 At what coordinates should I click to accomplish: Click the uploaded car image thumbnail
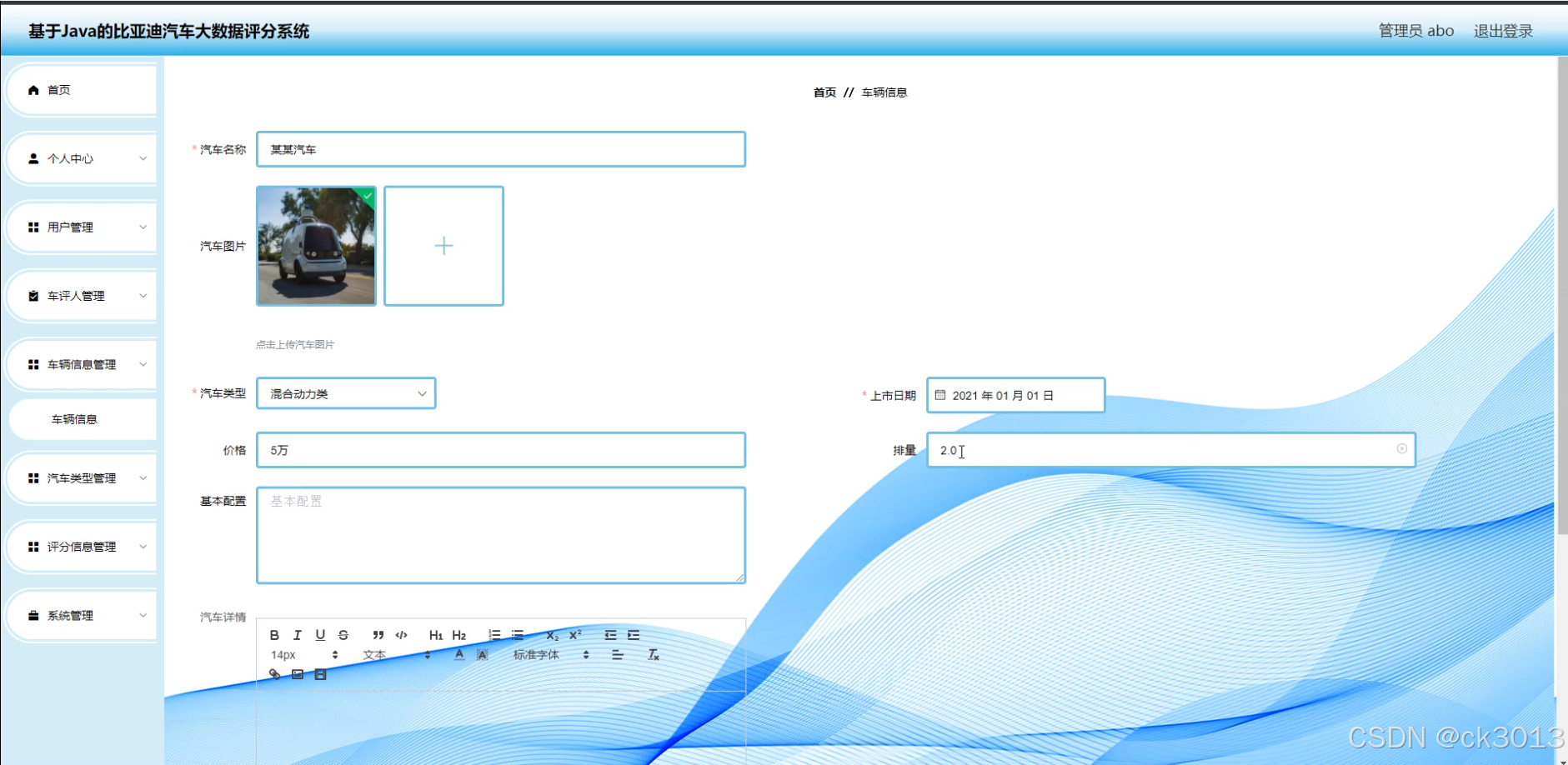click(x=316, y=246)
